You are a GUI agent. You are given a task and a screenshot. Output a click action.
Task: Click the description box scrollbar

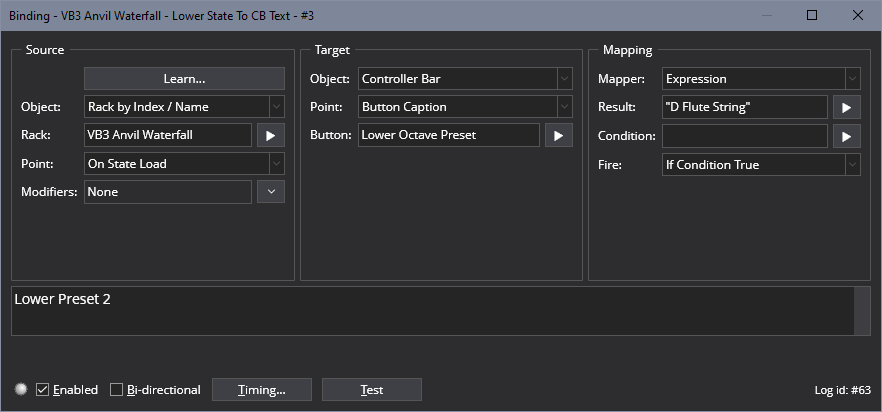coord(862,311)
